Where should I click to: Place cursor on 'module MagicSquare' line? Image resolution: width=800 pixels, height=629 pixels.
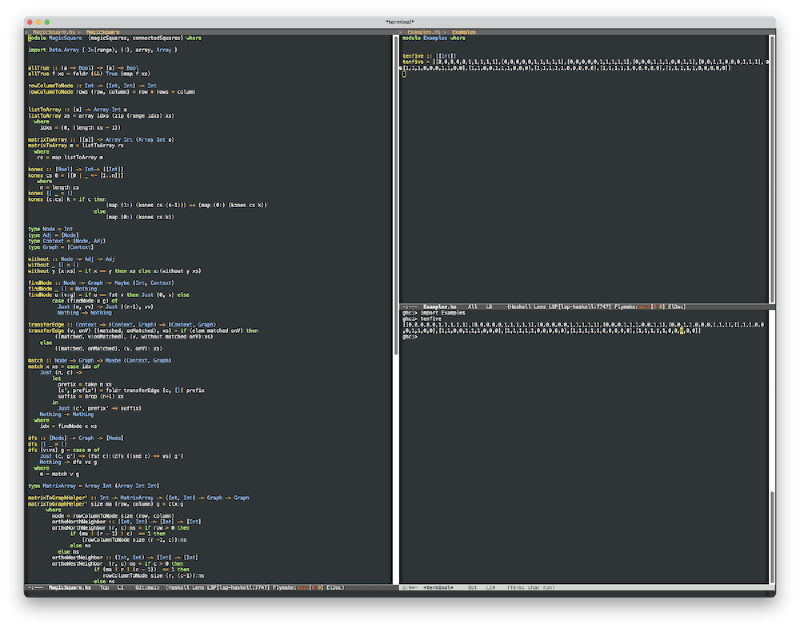114,38
